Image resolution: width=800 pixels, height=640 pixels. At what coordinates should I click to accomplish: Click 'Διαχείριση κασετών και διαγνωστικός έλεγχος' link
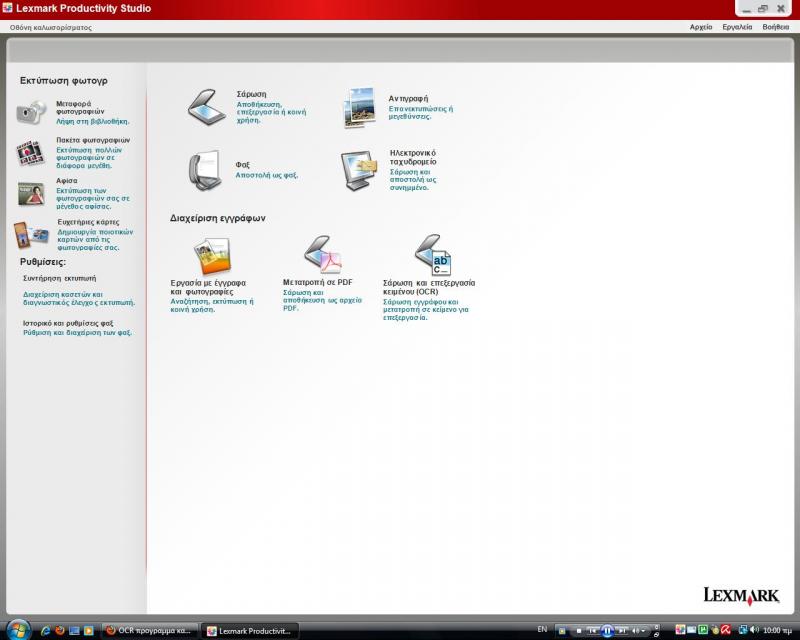(79, 299)
